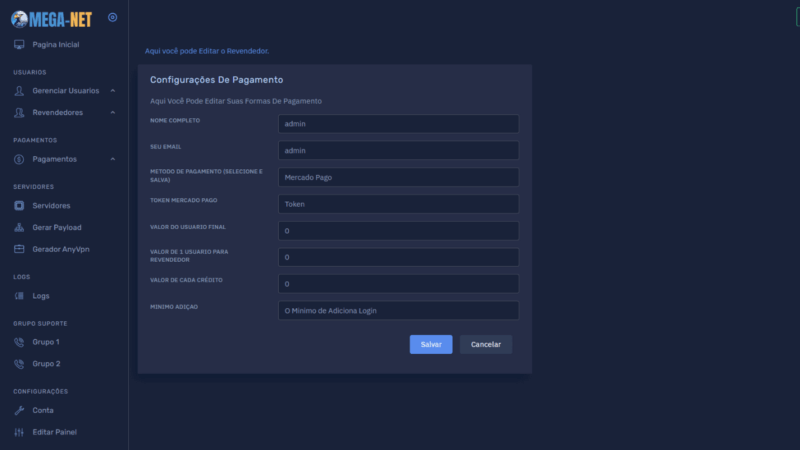Click the Pagamentos label under Pagamentos section

55,159
